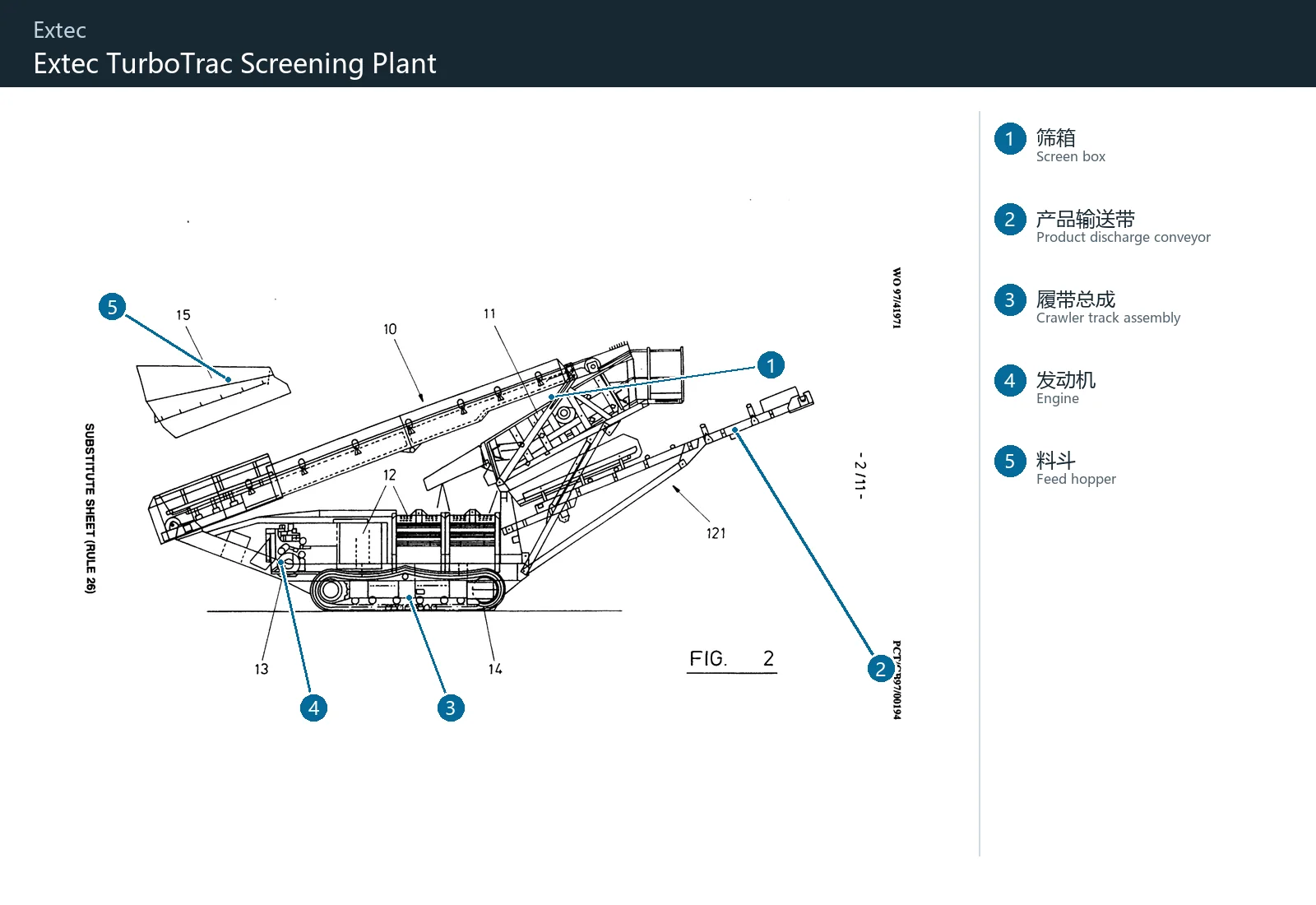Click legend badge 5 beside Feed hopper
This screenshot has height=905, width=1316.
1009,462
